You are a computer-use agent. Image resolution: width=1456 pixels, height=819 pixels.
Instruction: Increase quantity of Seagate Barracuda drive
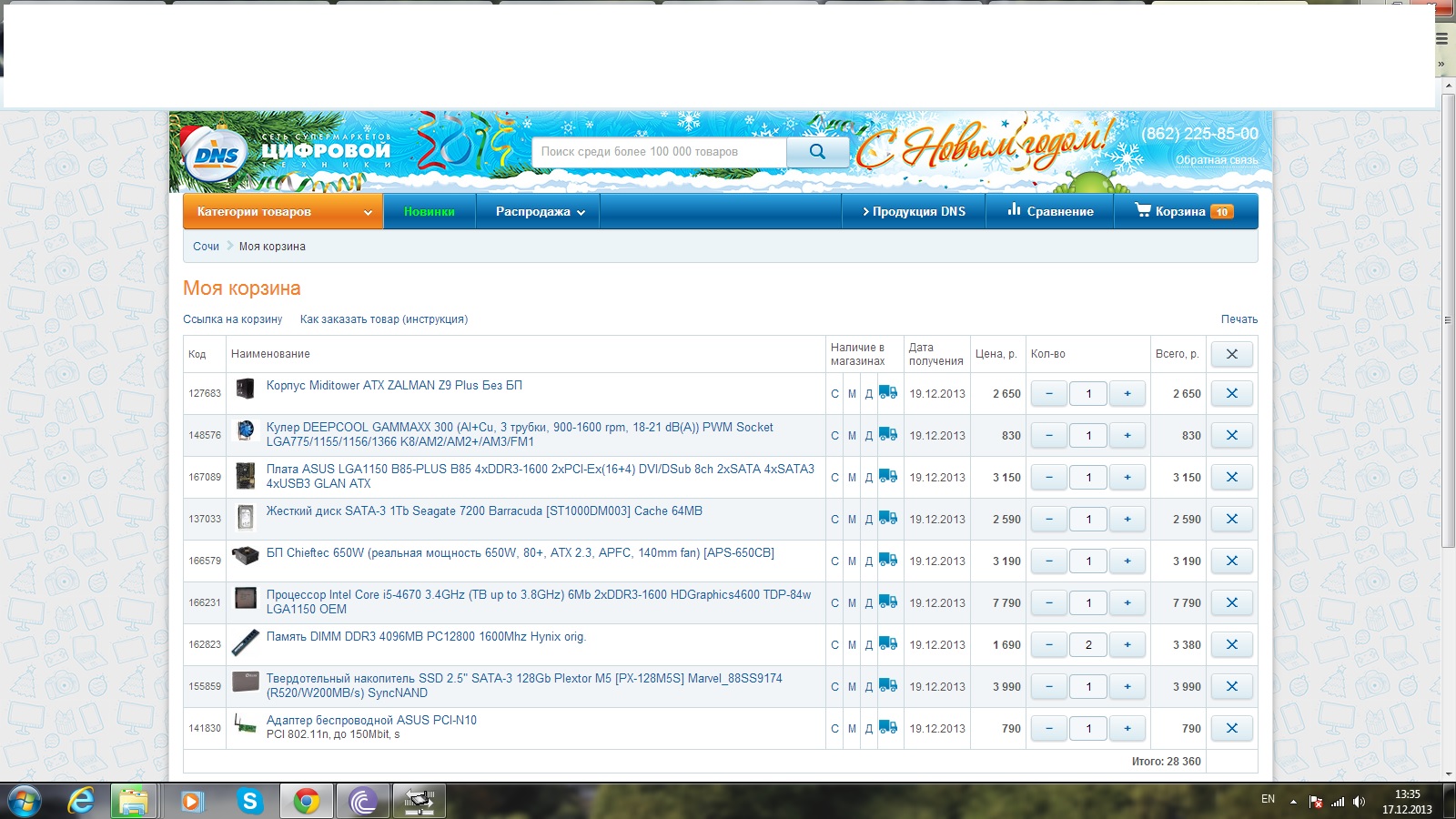(x=1127, y=519)
